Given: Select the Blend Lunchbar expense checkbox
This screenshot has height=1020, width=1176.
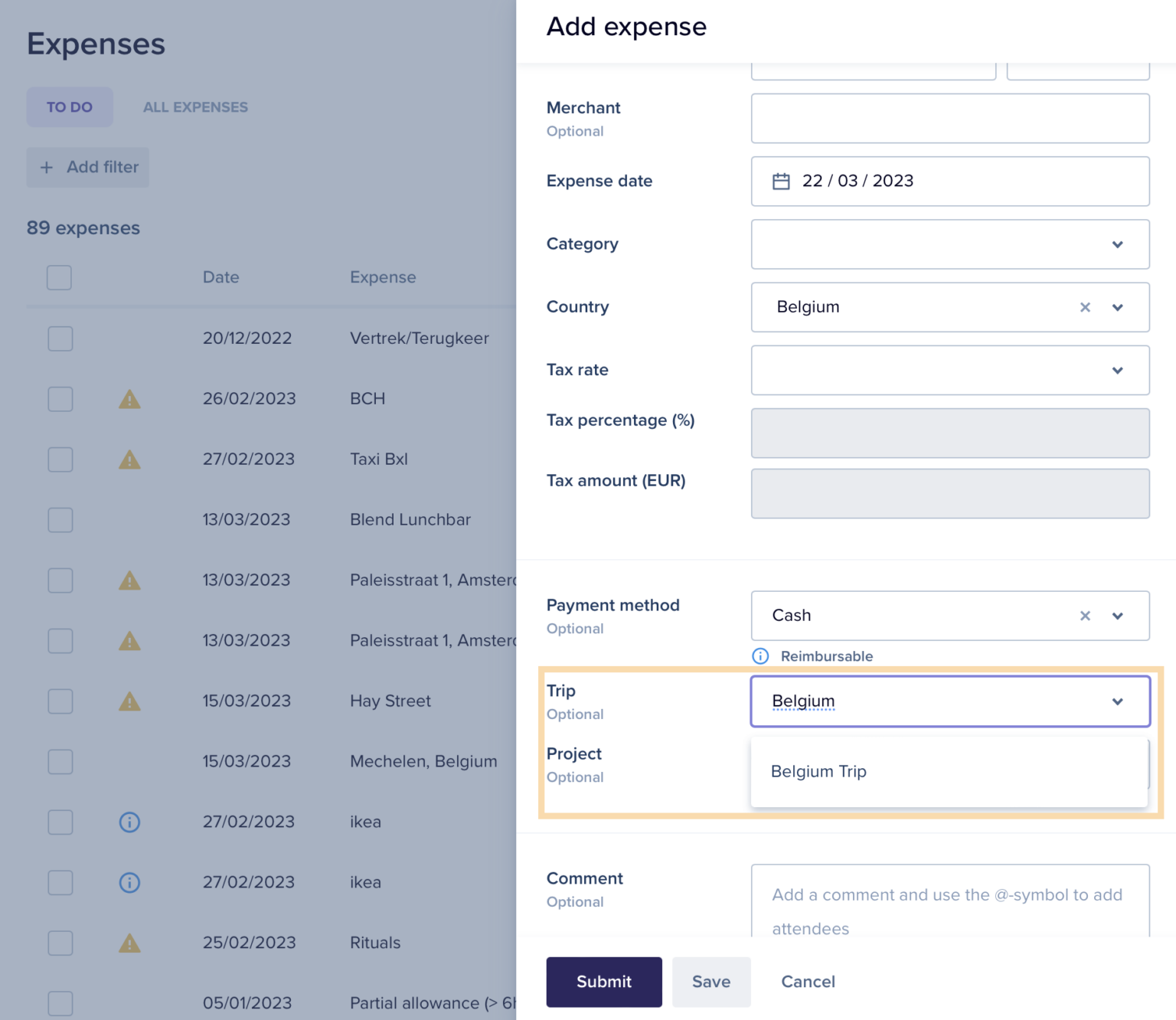Looking at the screenshot, I should [x=60, y=520].
